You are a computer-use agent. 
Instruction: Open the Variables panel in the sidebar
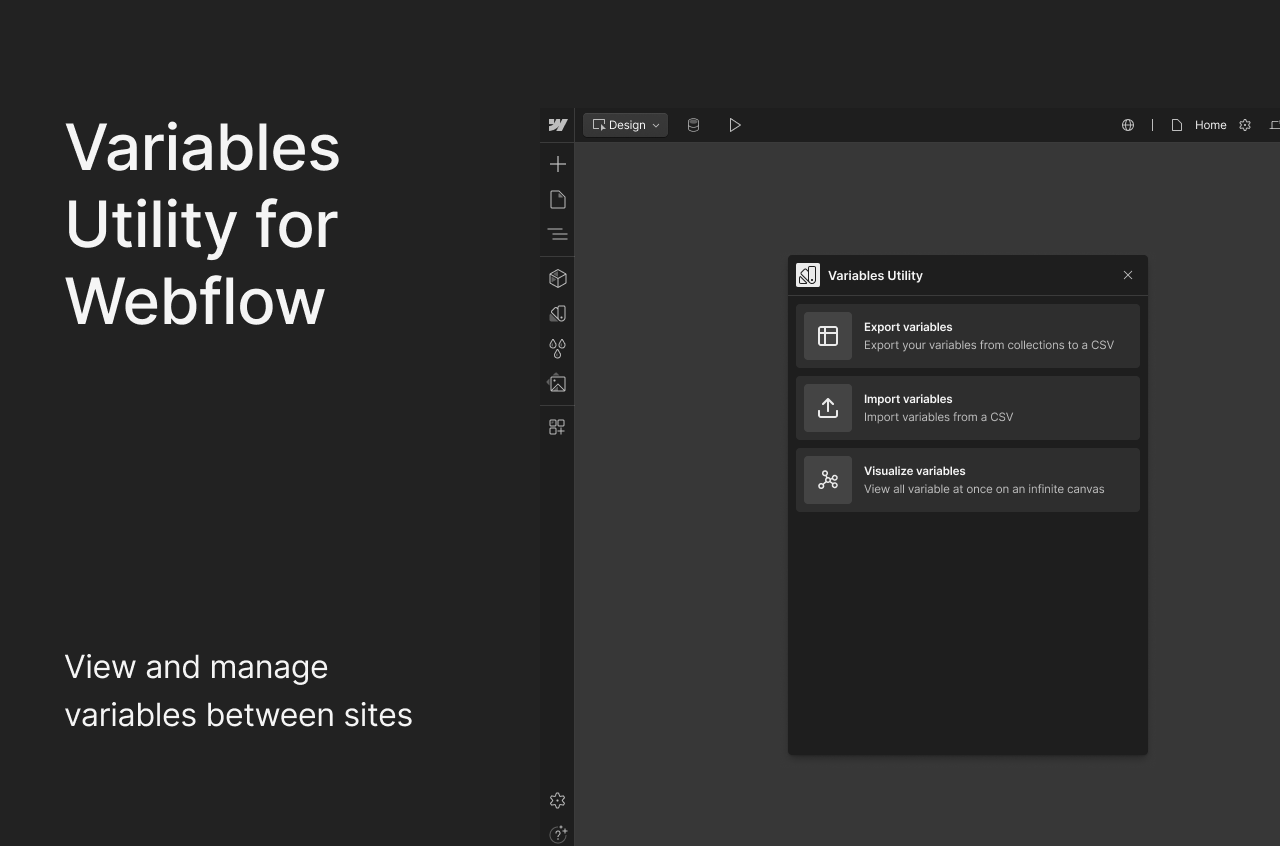[557, 349]
